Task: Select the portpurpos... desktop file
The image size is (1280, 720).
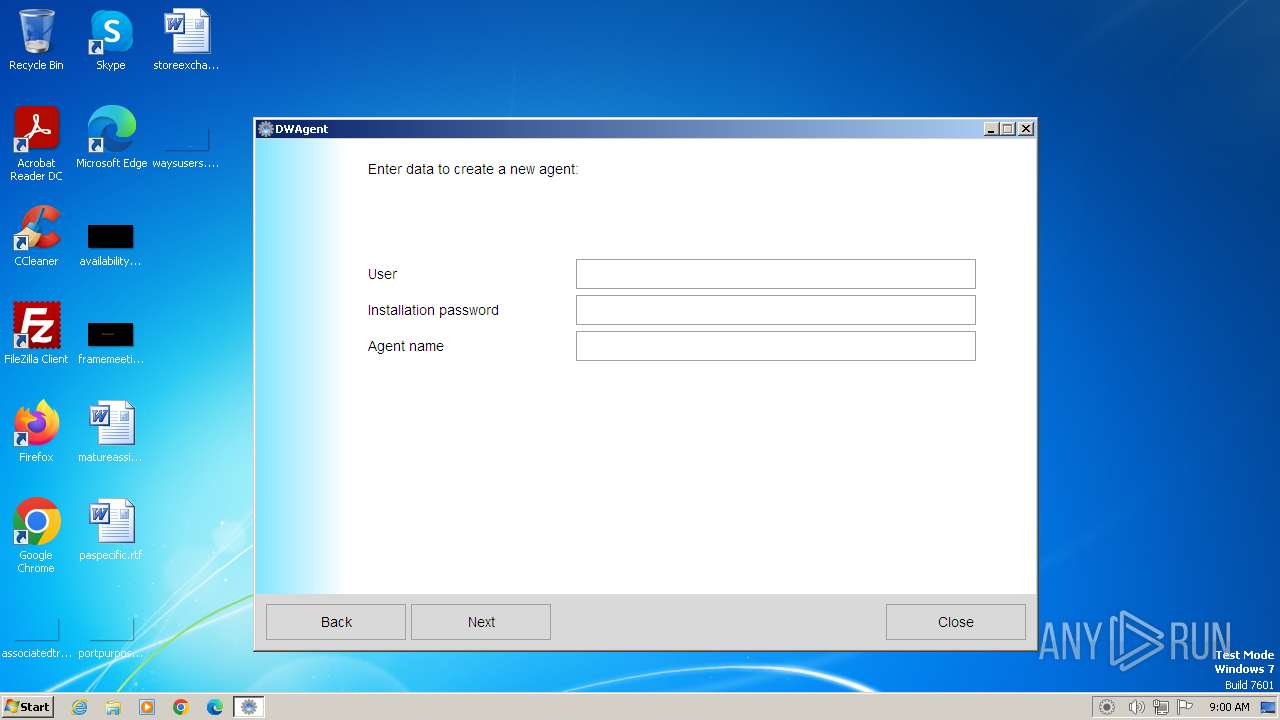Action: (110, 638)
